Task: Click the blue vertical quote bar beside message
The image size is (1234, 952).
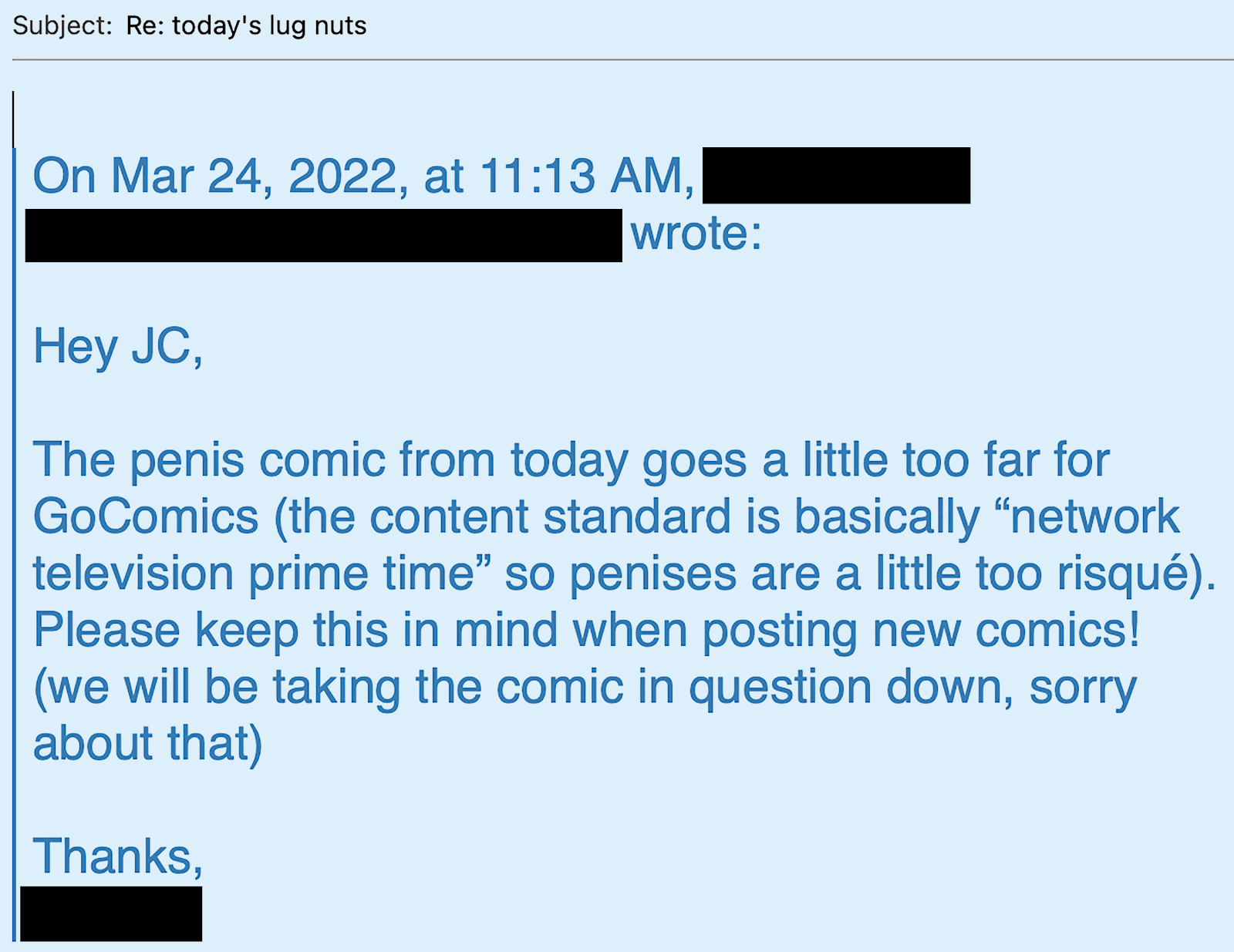Action: point(14,544)
